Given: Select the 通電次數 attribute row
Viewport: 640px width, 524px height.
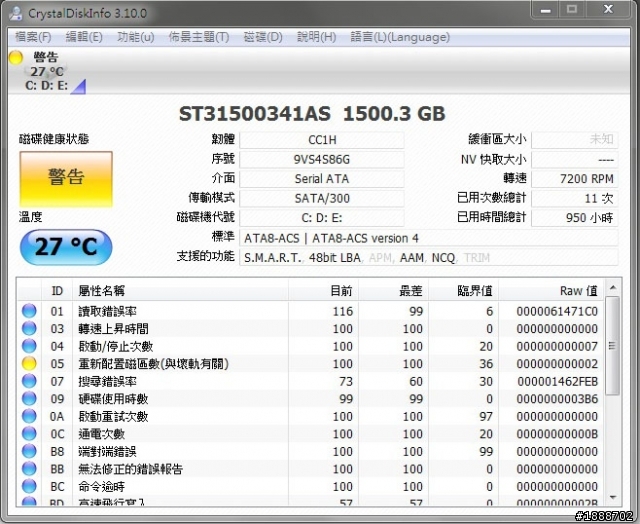Looking at the screenshot, I should [x=311, y=434].
